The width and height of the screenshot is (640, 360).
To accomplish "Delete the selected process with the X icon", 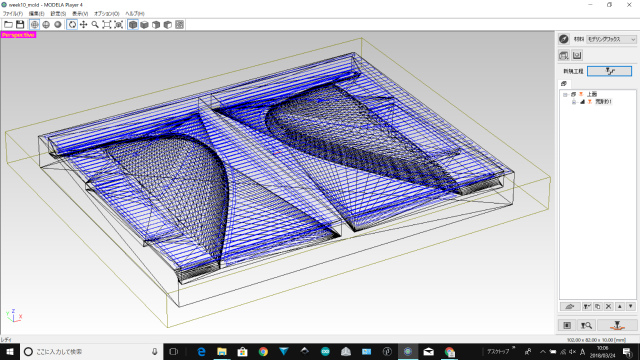I will tap(608, 306).
